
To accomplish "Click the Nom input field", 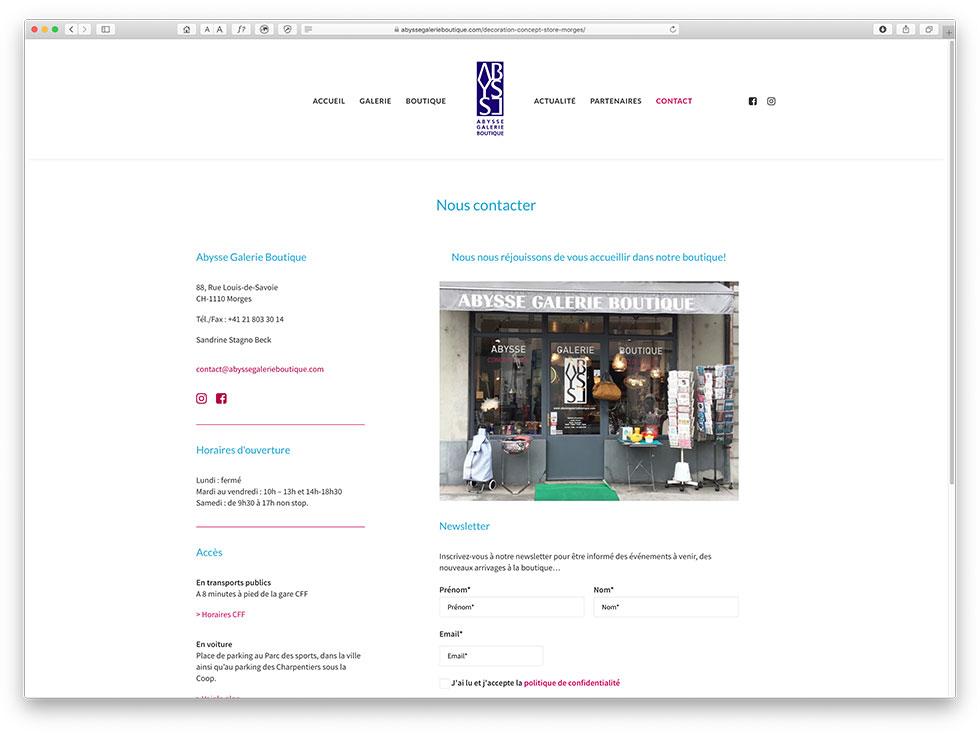I will point(666,607).
